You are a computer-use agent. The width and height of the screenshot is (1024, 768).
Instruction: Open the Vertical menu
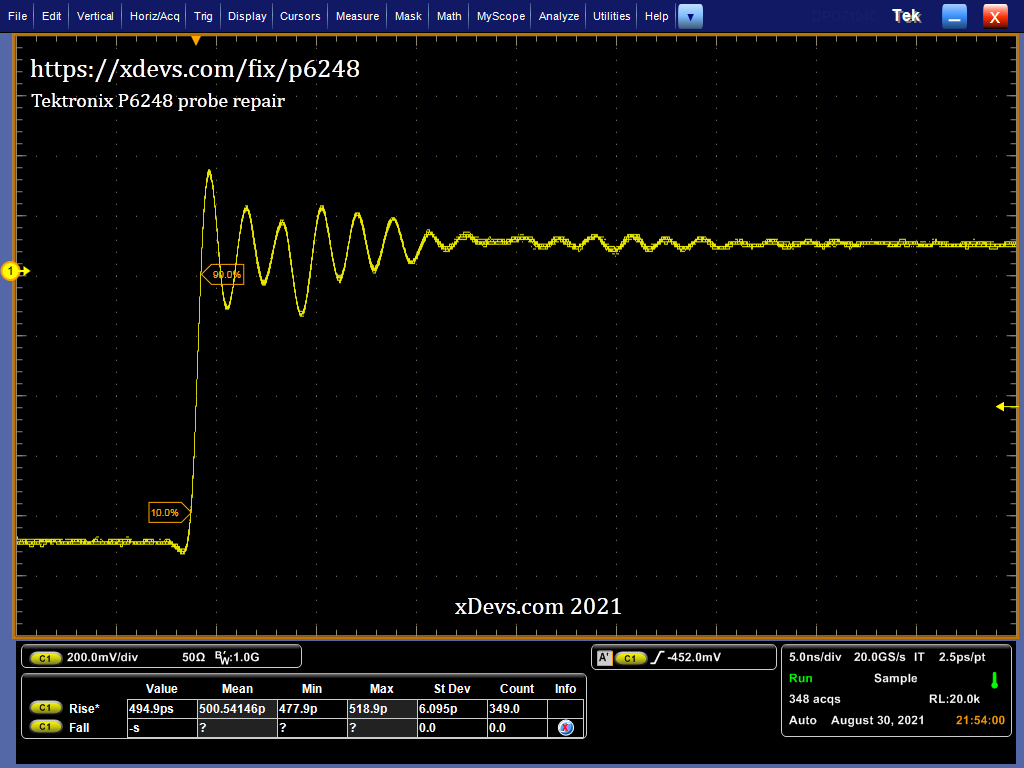[95, 16]
